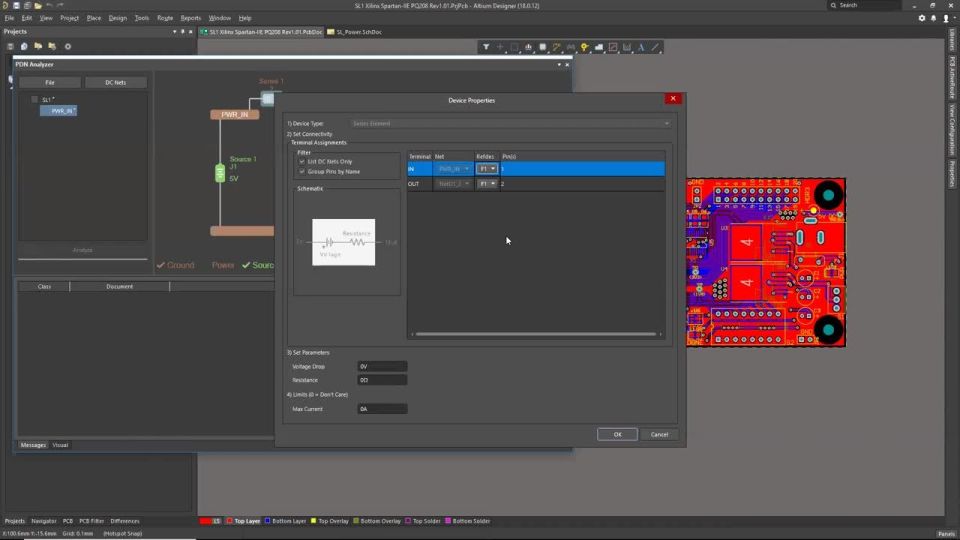960x540 pixels.
Task: Open project folder icon in title bar
Action: (x=38, y=6)
